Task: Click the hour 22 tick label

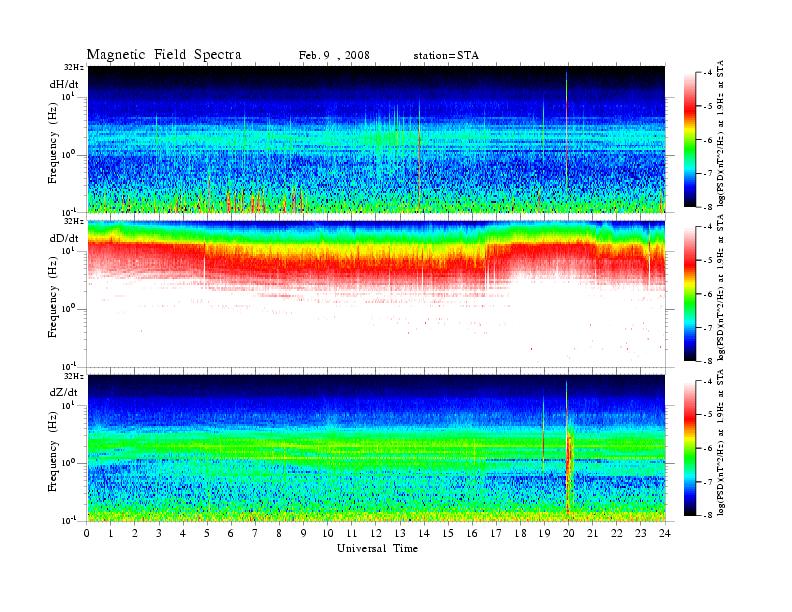Action: [x=617, y=534]
